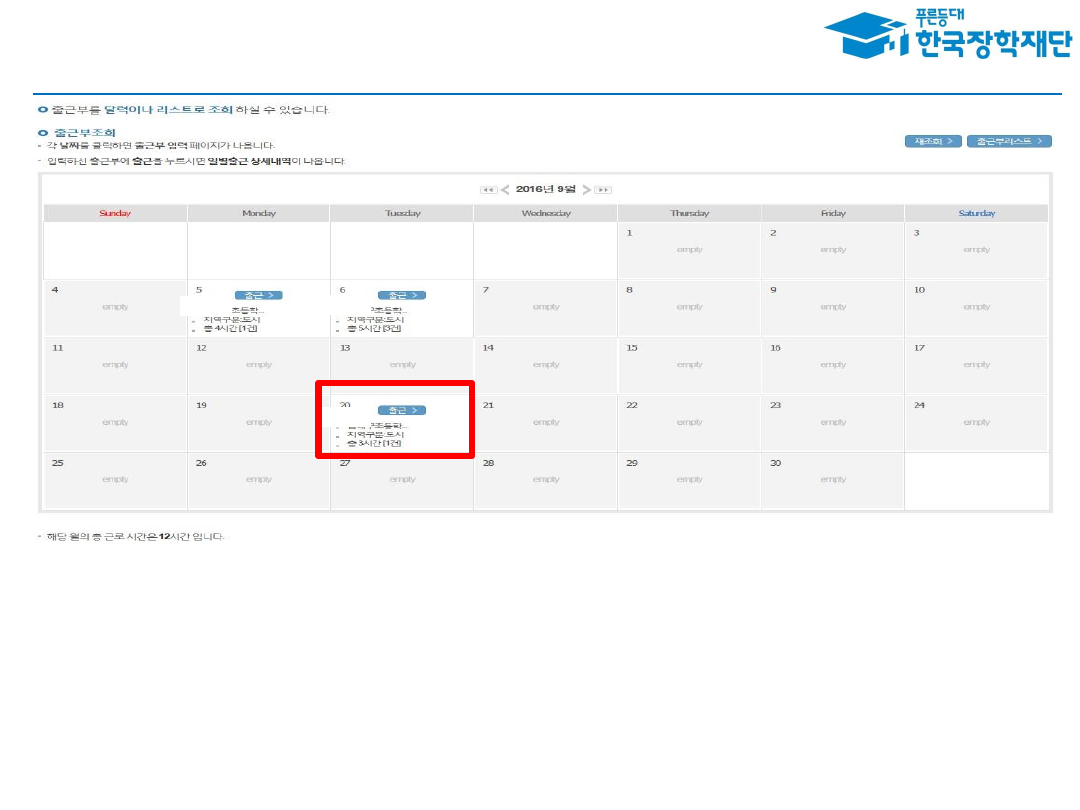Click the next month single arrow
This screenshot has width=1080, height=810.
(587, 190)
